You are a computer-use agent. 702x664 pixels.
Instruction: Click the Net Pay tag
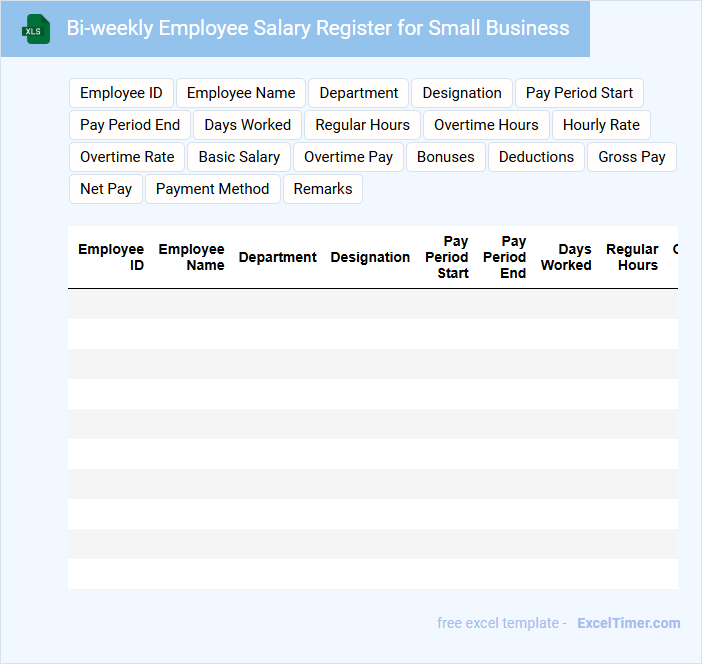(106, 189)
